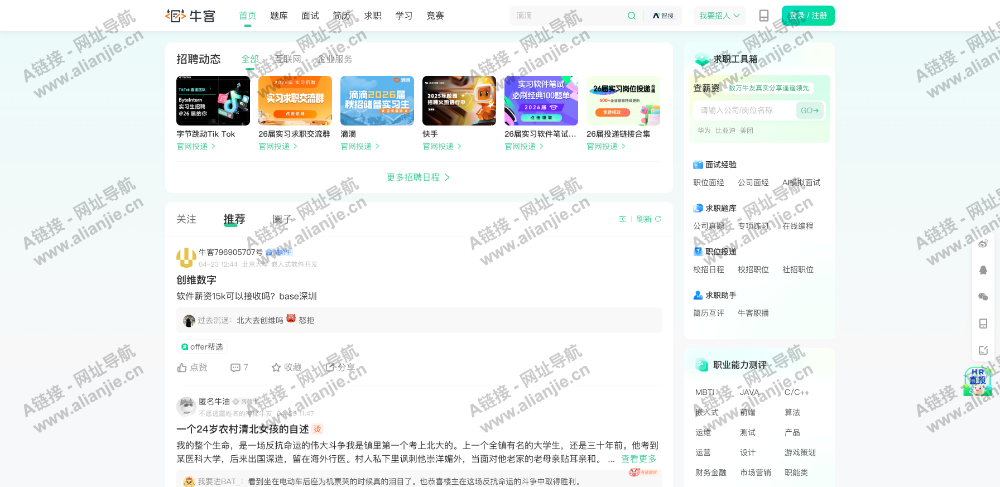
Task: Open the 实习软件笔试 thumbnail
Action: [541, 101]
